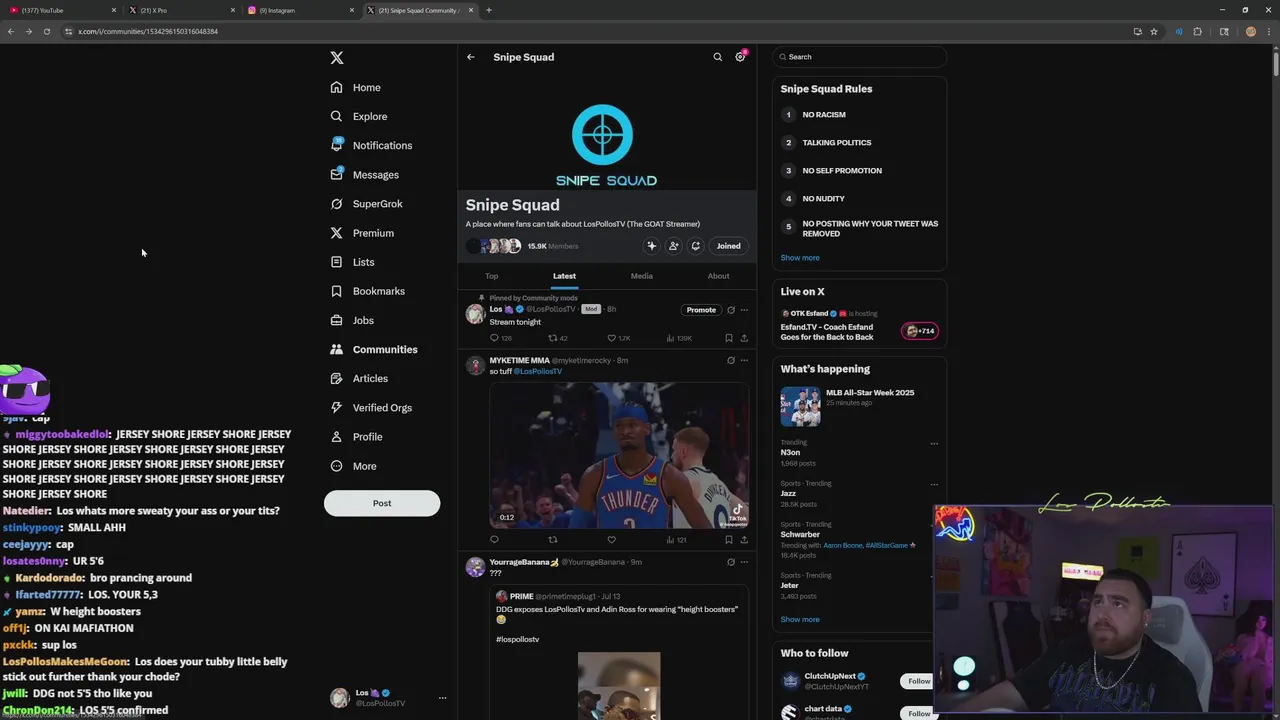Switch to the Latest tab
The image size is (1280, 720).
pyautogui.click(x=564, y=276)
